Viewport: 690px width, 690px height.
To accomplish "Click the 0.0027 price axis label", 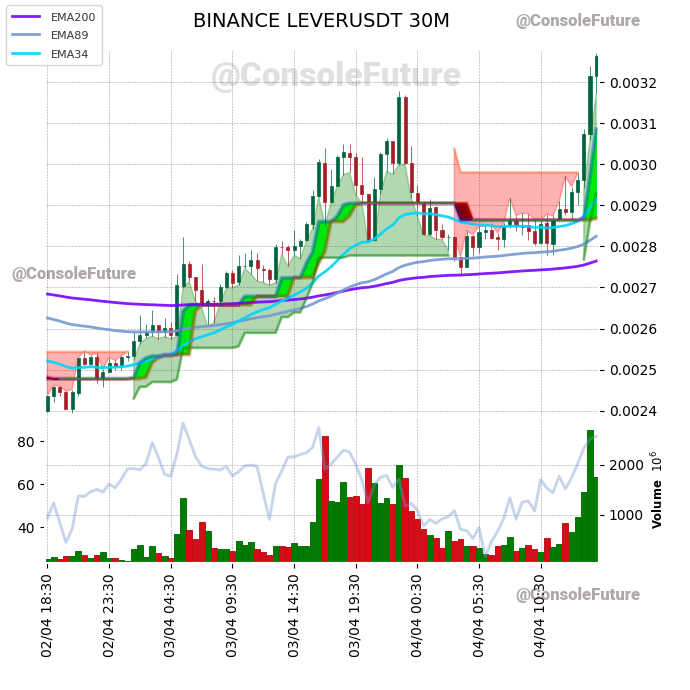I will tap(633, 288).
